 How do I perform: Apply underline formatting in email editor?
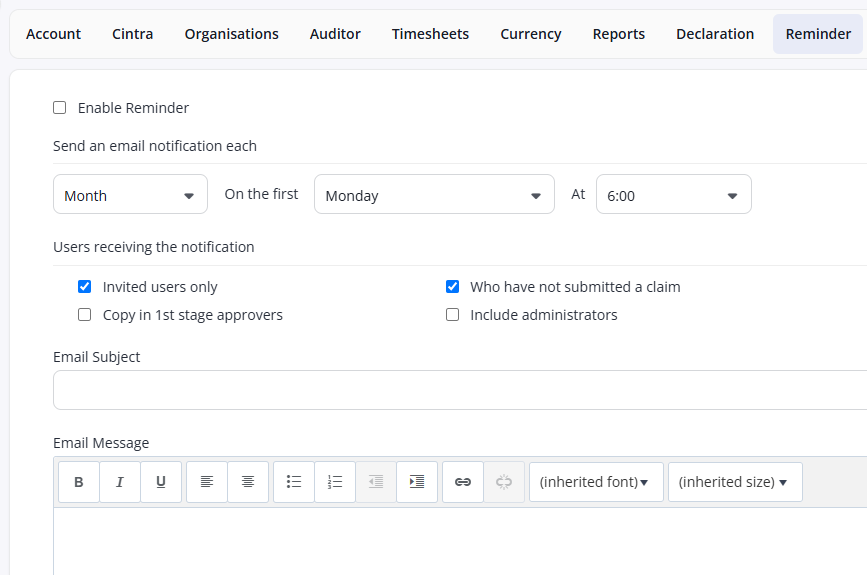(161, 482)
